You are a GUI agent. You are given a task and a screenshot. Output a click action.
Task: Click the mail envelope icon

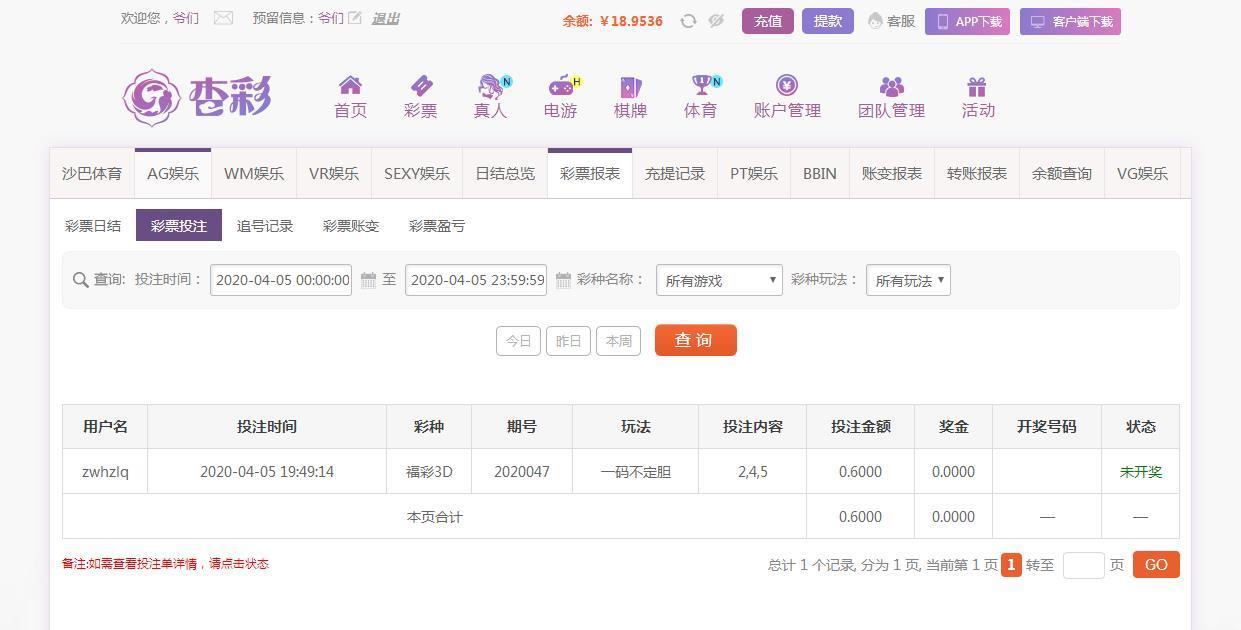pos(223,18)
